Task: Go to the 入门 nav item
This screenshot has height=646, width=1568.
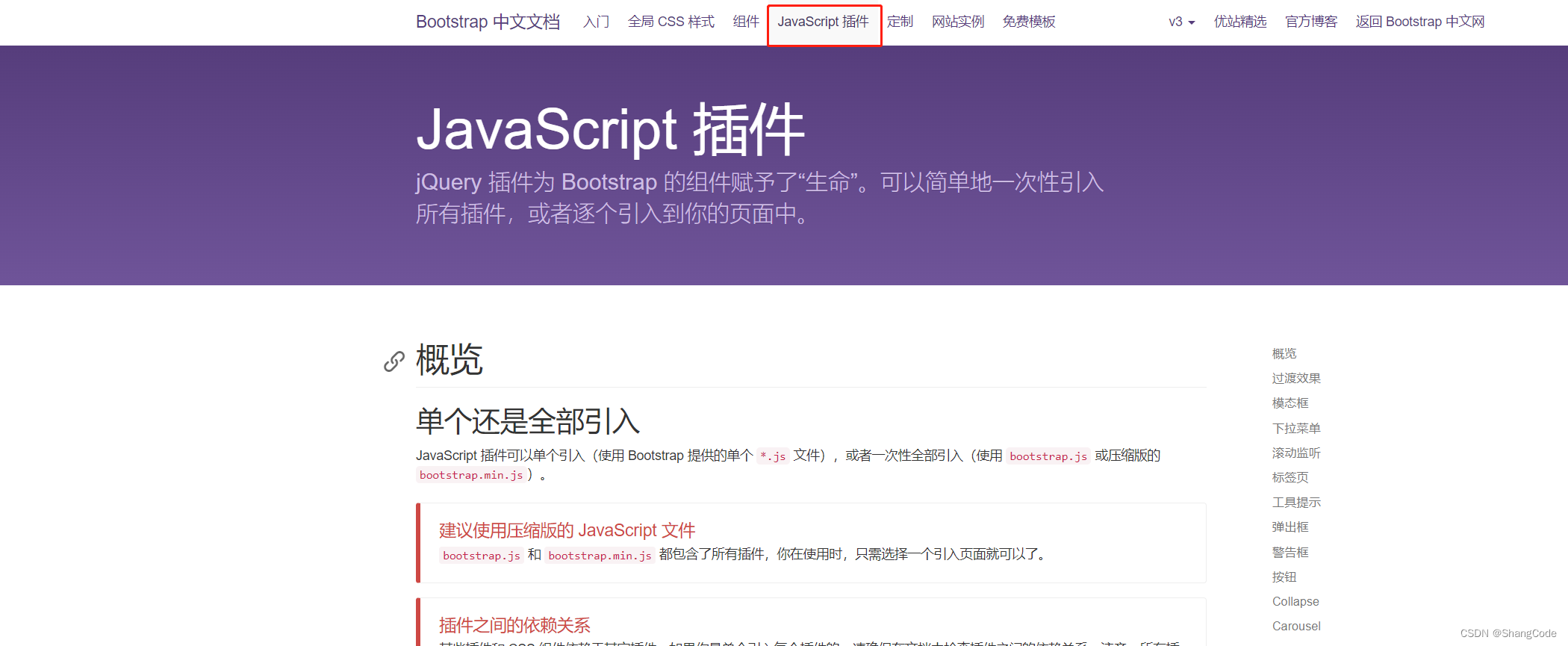Action: [x=596, y=22]
